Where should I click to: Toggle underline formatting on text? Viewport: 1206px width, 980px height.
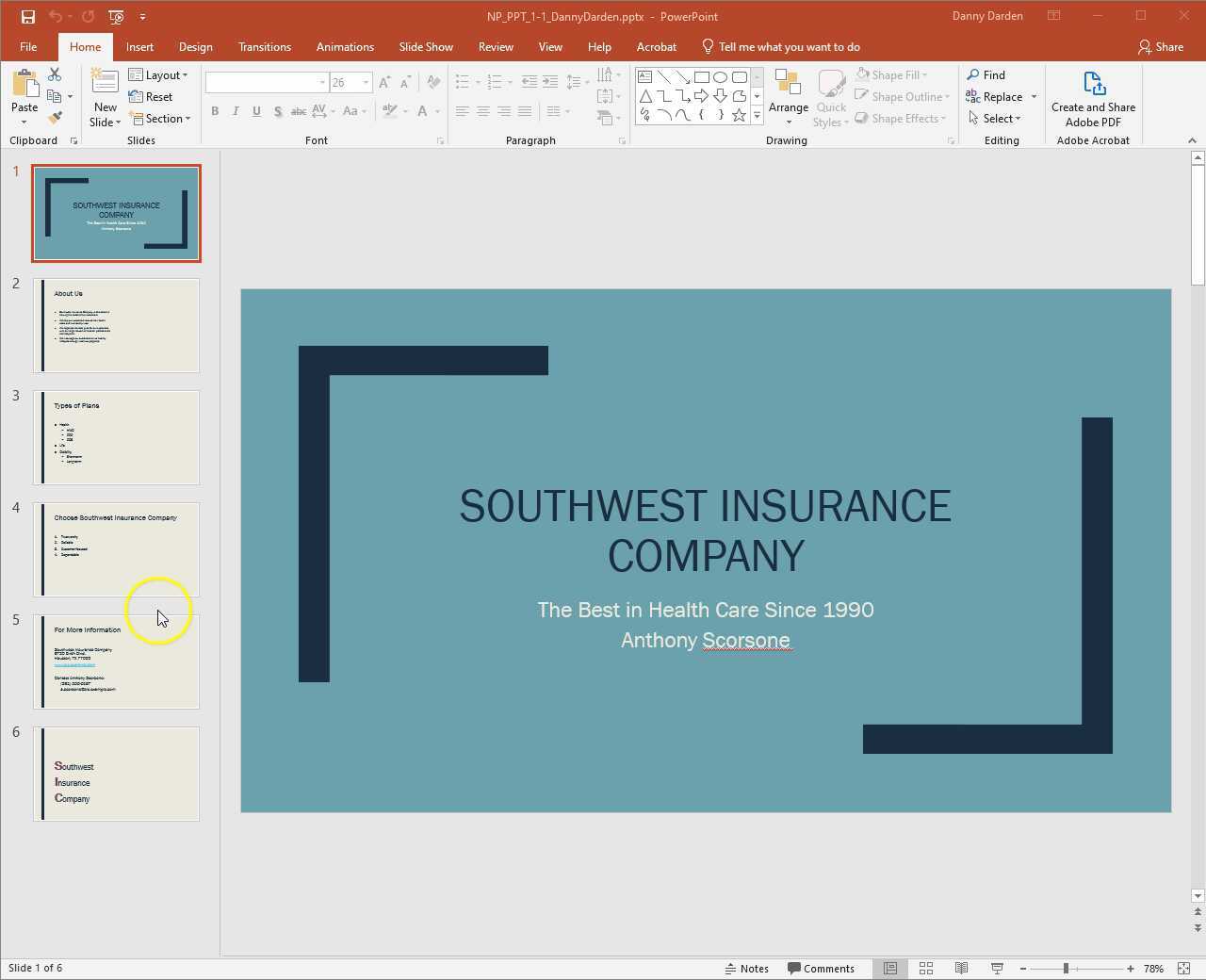click(256, 111)
